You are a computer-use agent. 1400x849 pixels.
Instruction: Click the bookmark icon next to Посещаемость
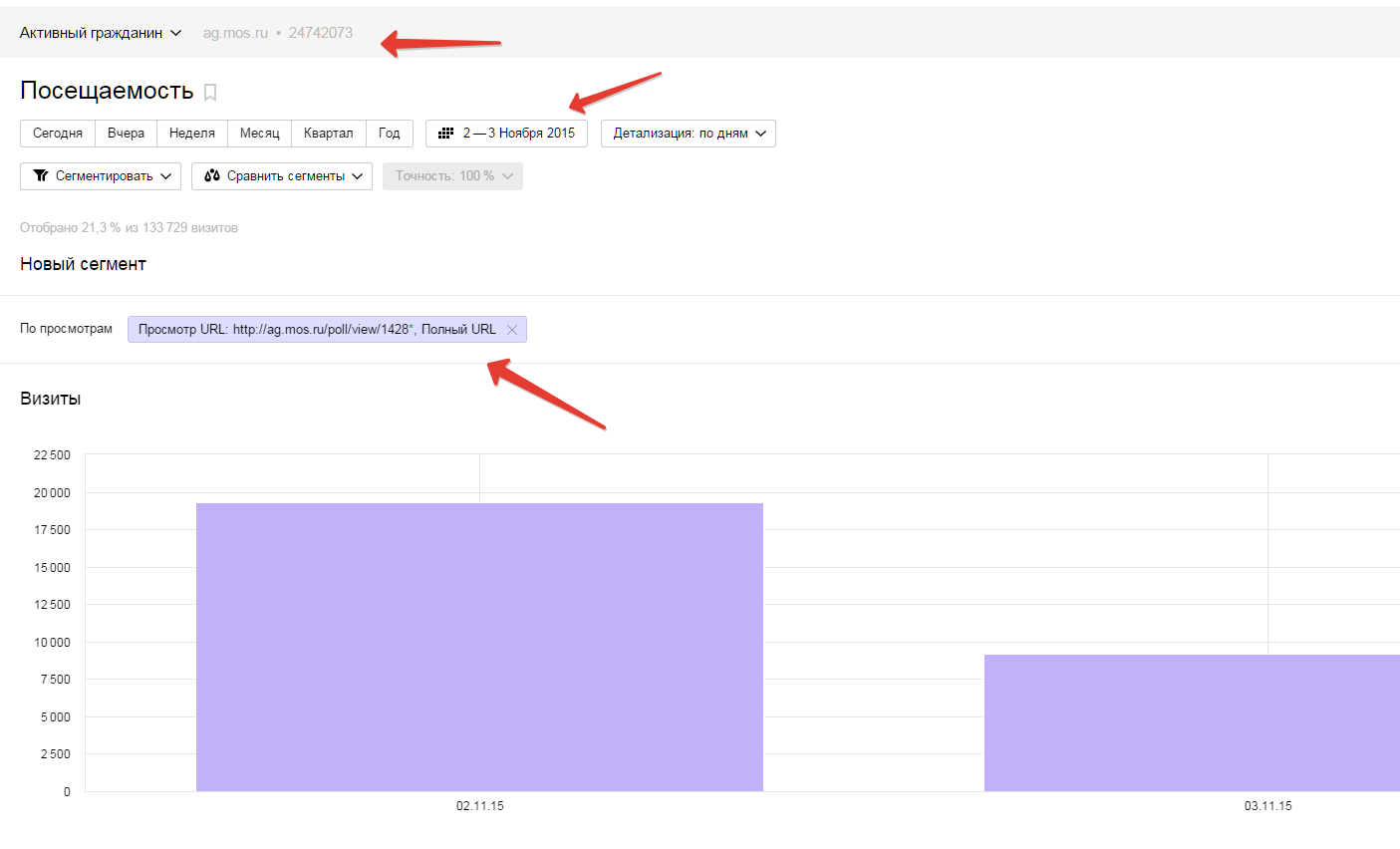[210, 93]
